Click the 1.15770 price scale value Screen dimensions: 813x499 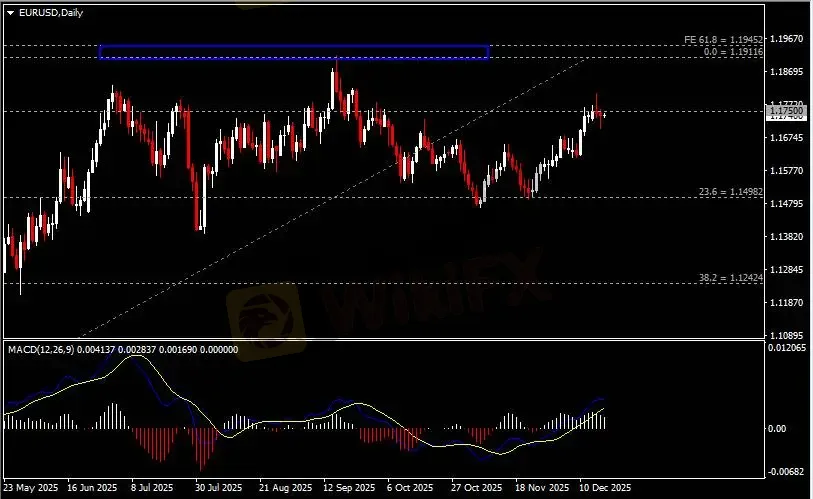click(x=787, y=171)
